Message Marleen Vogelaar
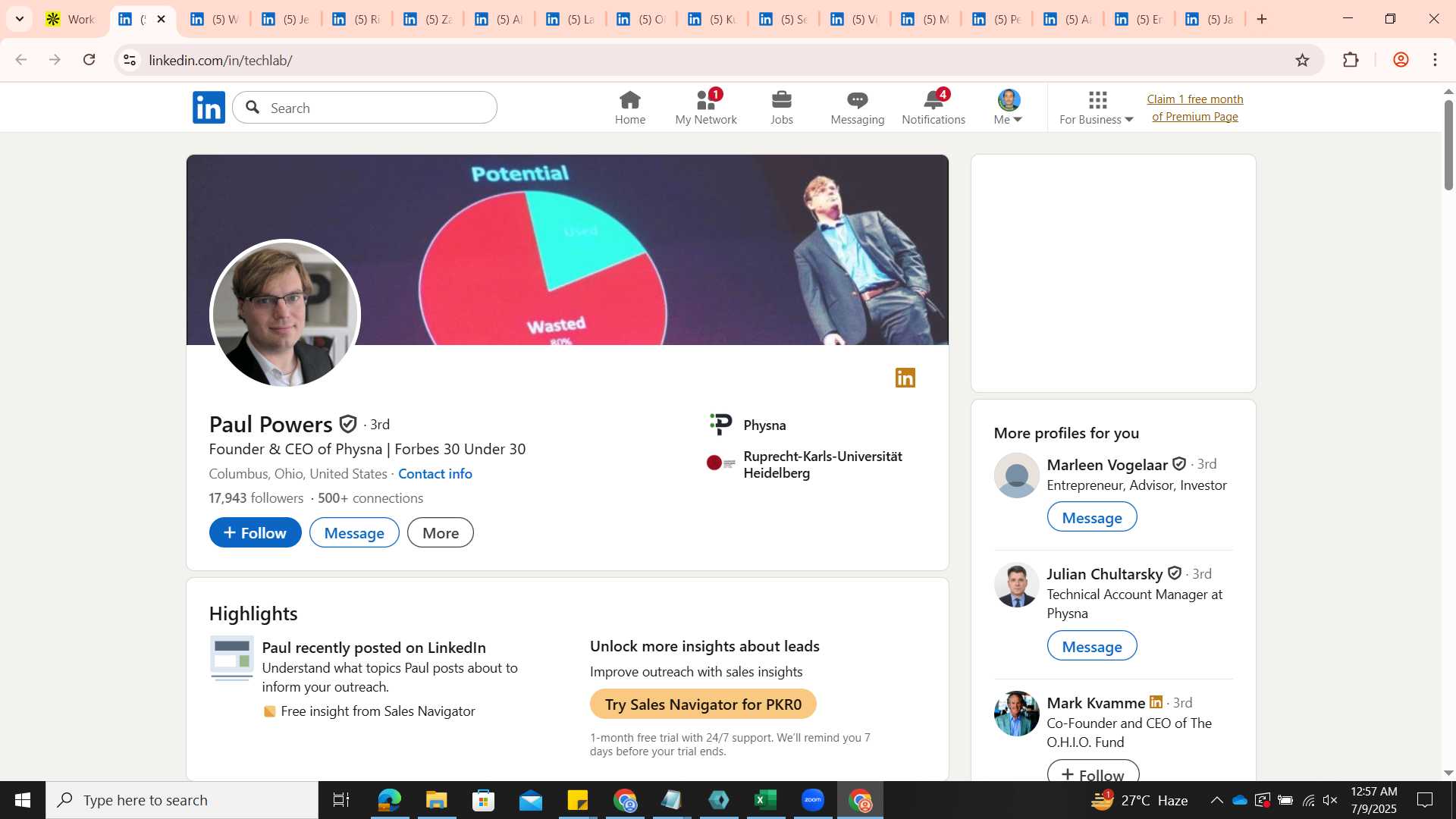 pos(1092,518)
